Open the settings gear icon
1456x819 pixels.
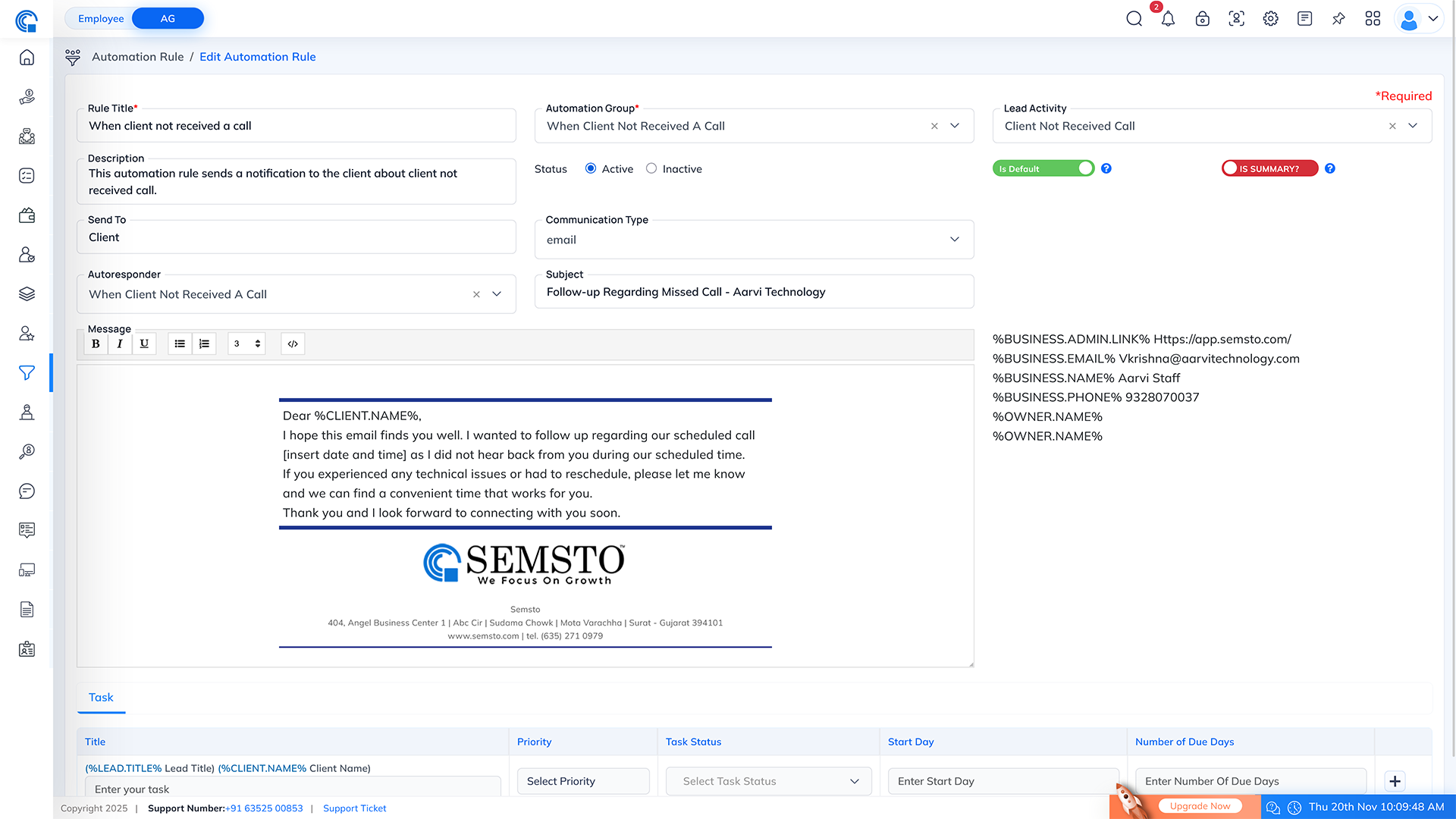click(1270, 19)
